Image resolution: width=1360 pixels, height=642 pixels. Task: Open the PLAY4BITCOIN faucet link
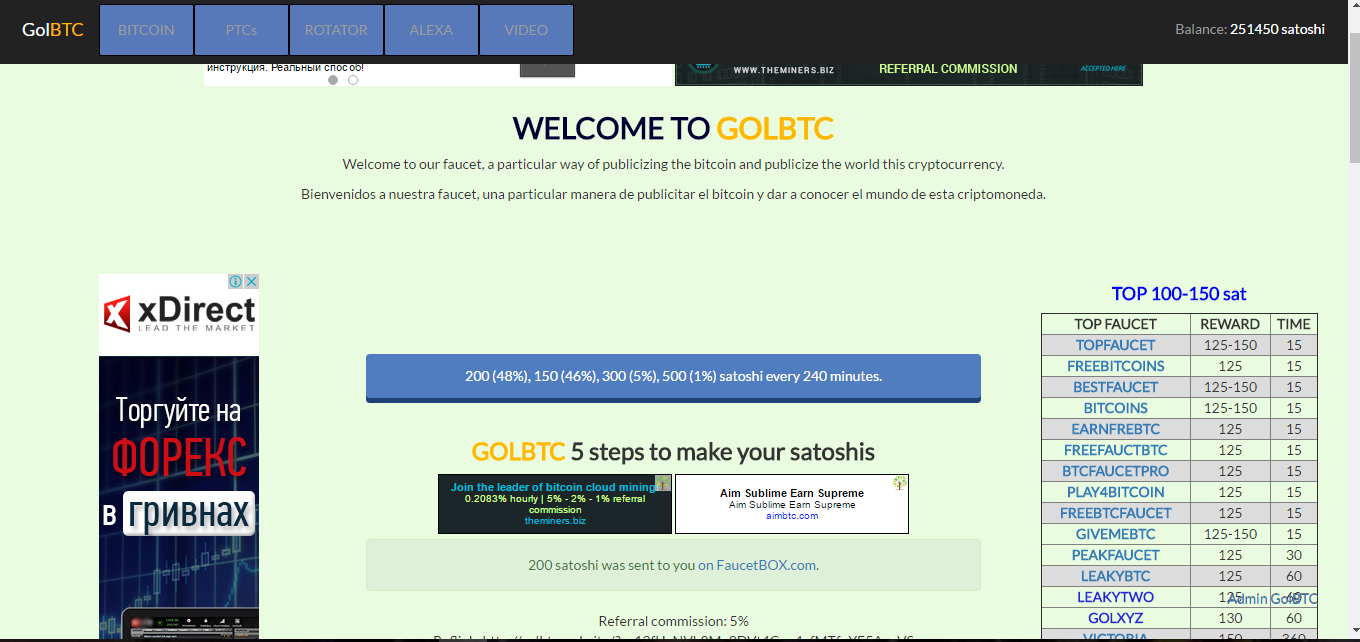(1115, 492)
